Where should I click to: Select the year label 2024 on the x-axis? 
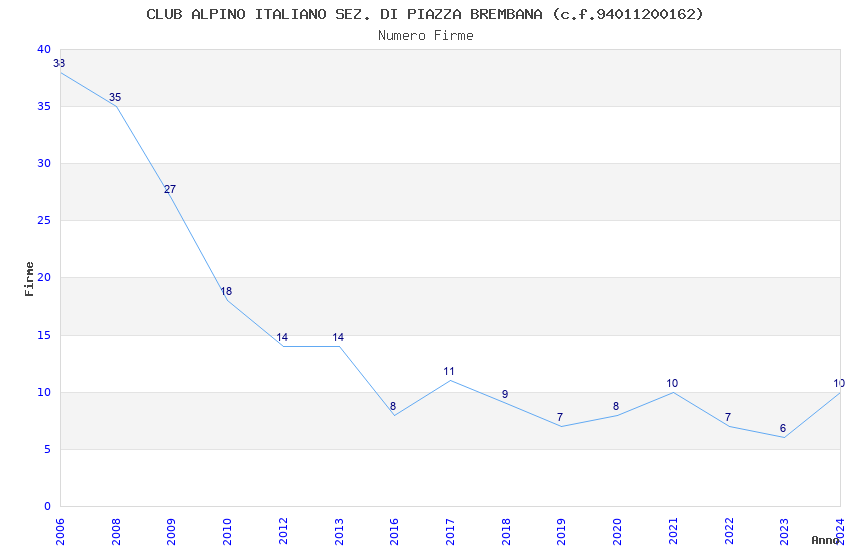840,532
